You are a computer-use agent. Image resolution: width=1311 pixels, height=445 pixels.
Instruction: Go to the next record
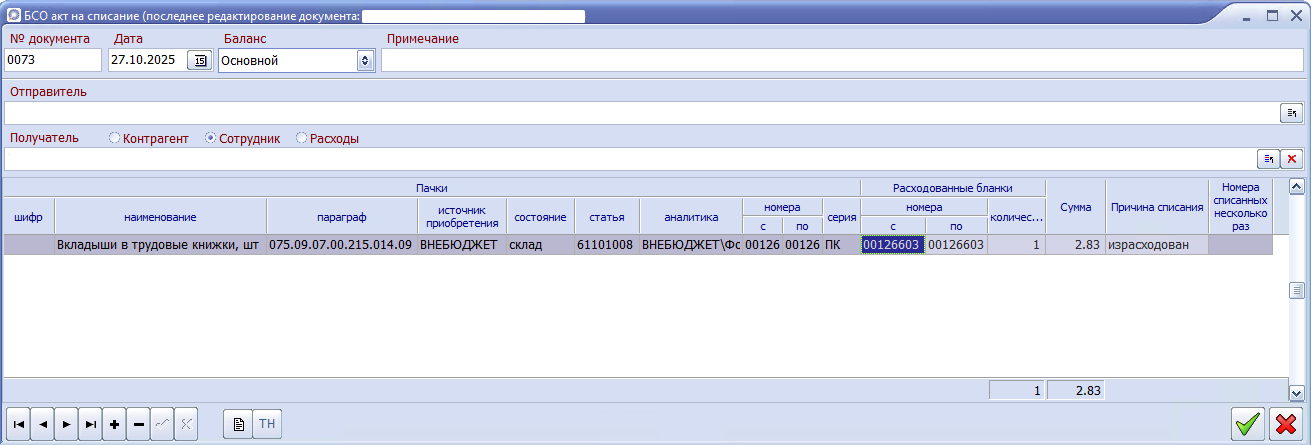pyautogui.click(x=66, y=425)
